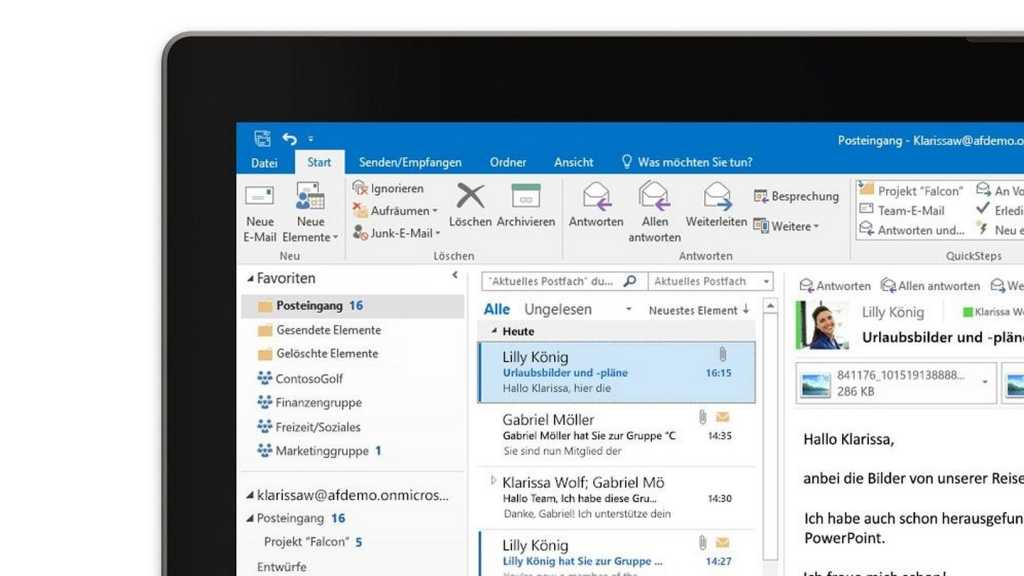The height and width of the screenshot is (576, 1024).
Task: Click attachment paperclip on Lilly König 16:15 mail
Action: pos(722,354)
